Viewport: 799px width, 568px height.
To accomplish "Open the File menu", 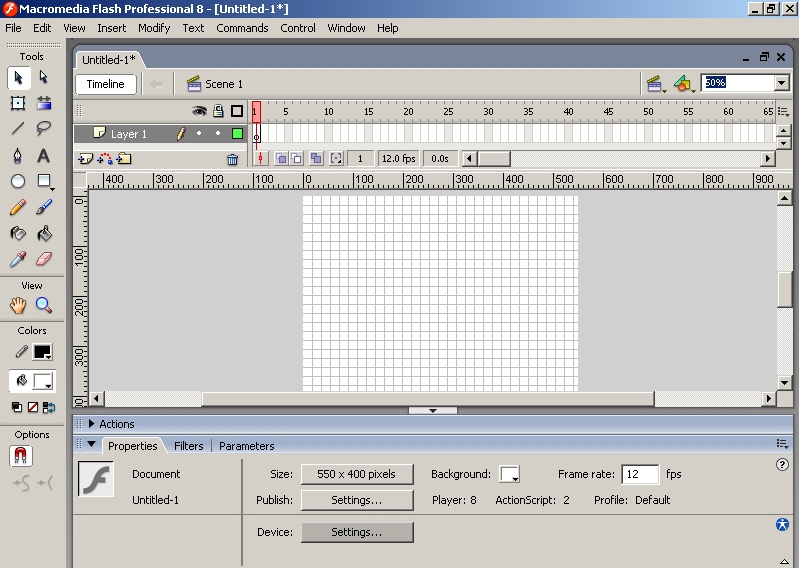I will click(13, 28).
